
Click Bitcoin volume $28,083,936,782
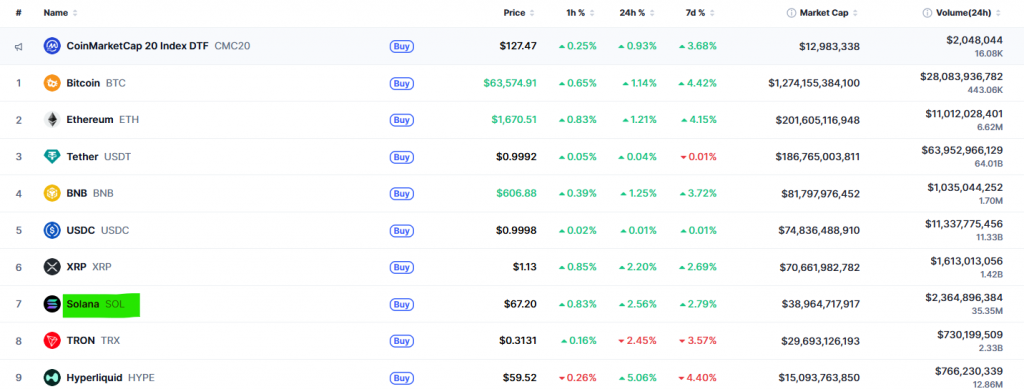pyautogui.click(x=961, y=76)
